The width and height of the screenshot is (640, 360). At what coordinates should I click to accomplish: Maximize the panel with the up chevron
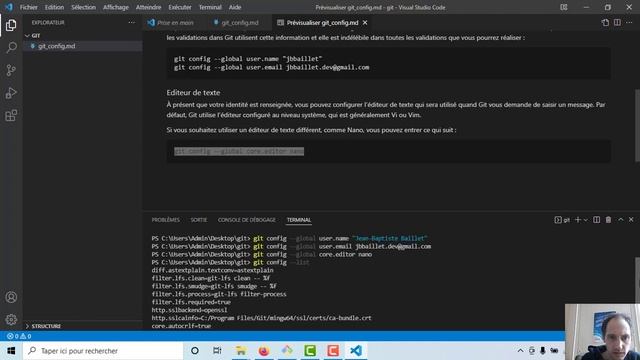pyautogui.click(x=620, y=220)
